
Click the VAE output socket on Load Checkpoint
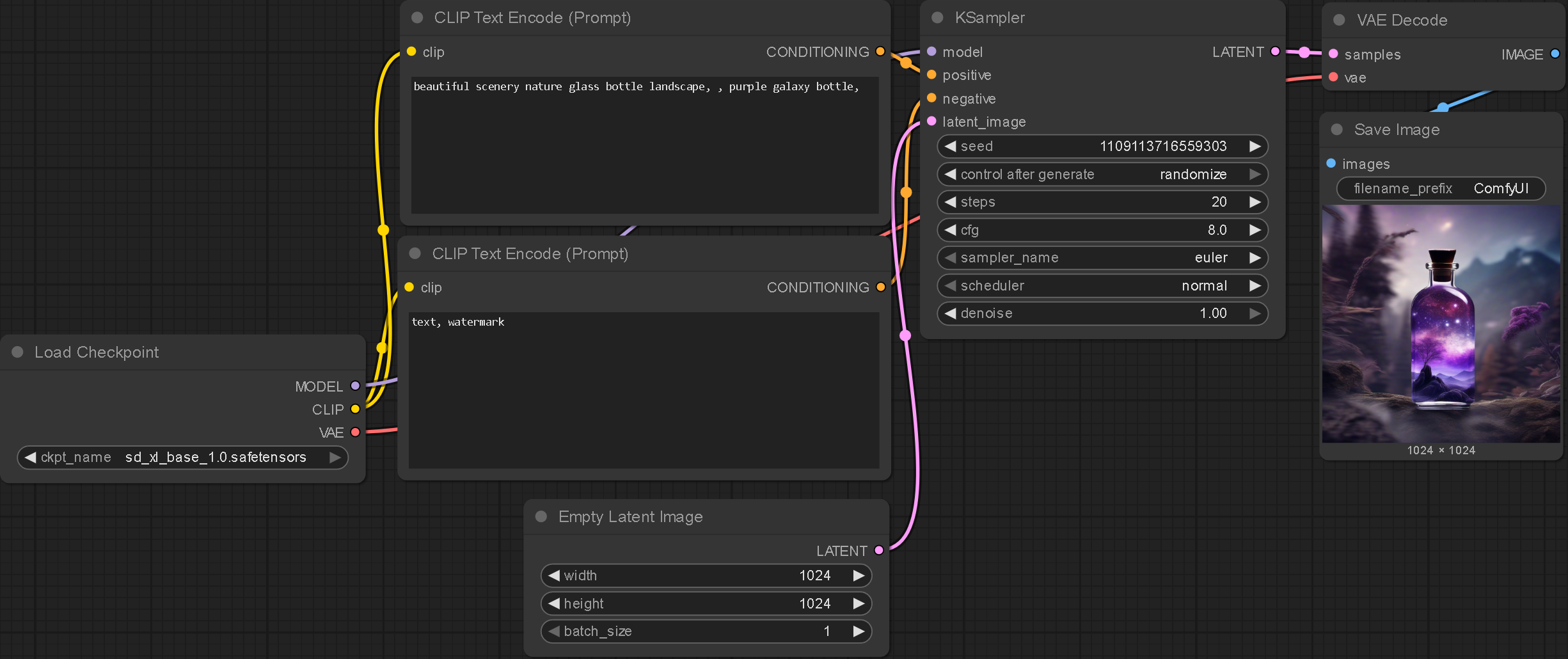tap(355, 432)
